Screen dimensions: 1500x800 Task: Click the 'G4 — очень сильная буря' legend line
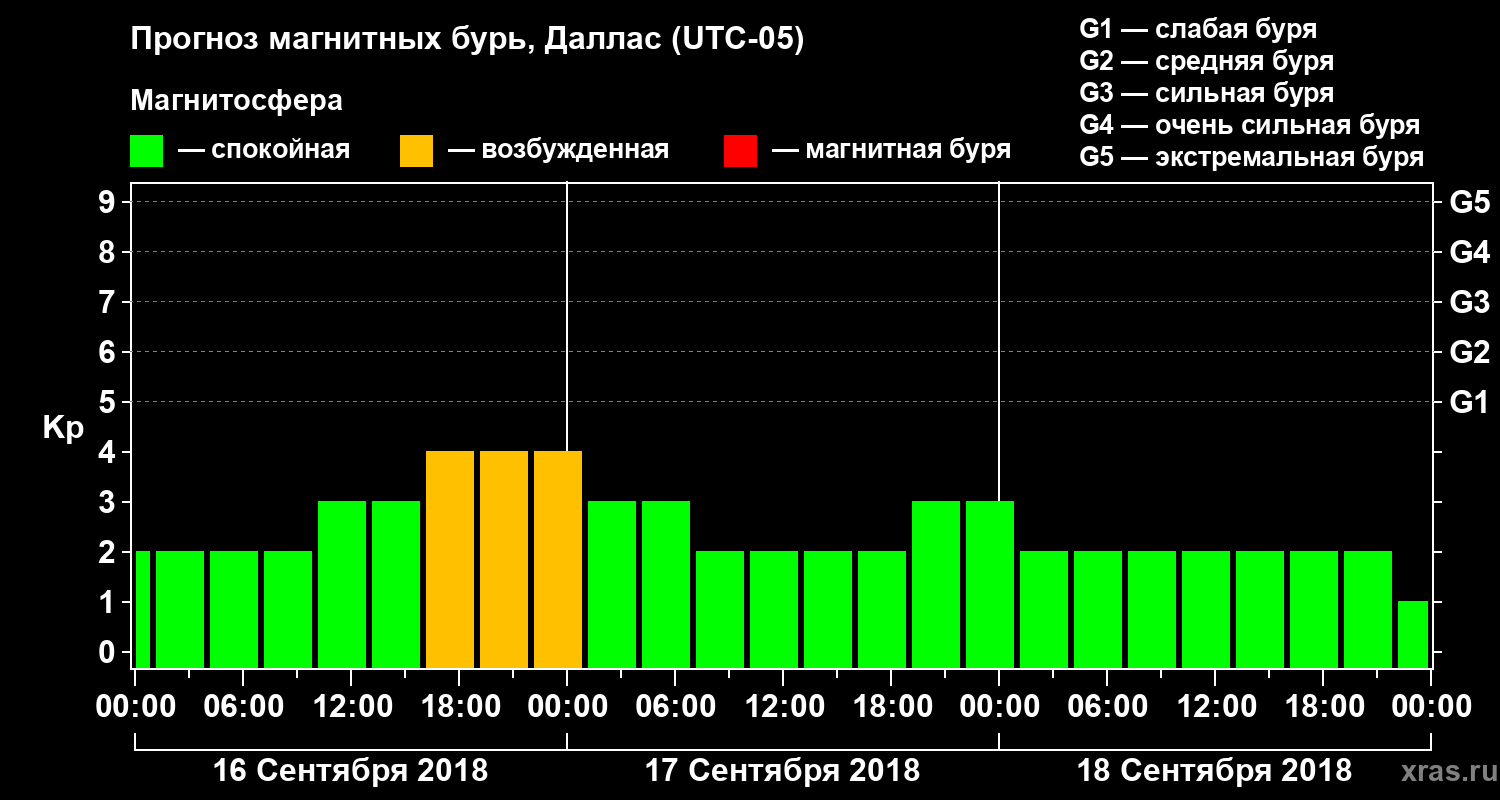[x=1250, y=125]
